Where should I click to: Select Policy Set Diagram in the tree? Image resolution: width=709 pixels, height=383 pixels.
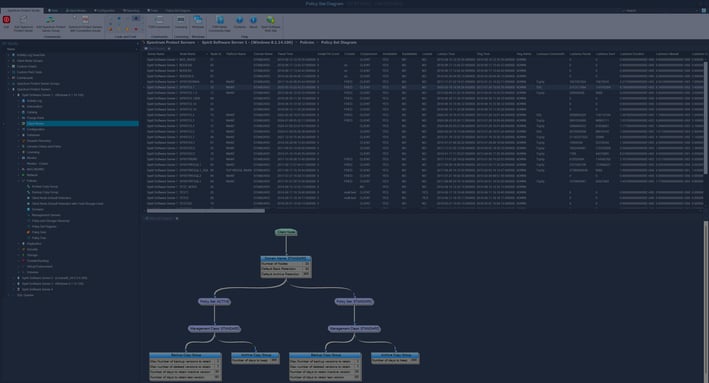44,227
